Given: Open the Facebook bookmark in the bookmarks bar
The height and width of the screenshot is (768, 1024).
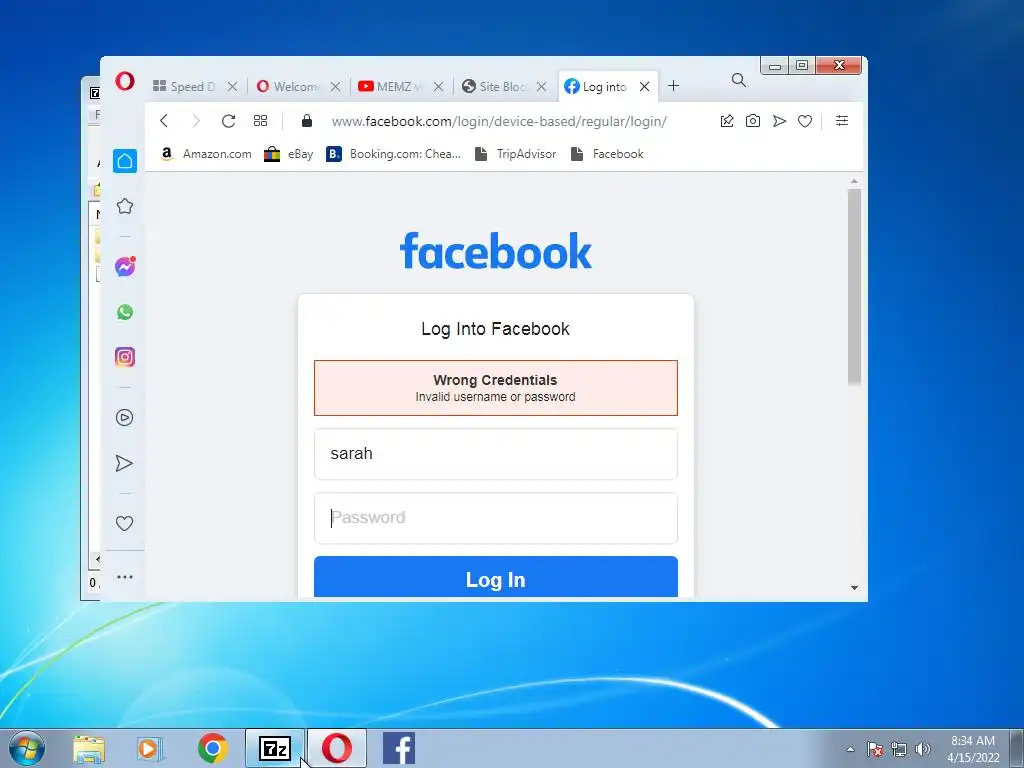Looking at the screenshot, I should click(x=607, y=153).
